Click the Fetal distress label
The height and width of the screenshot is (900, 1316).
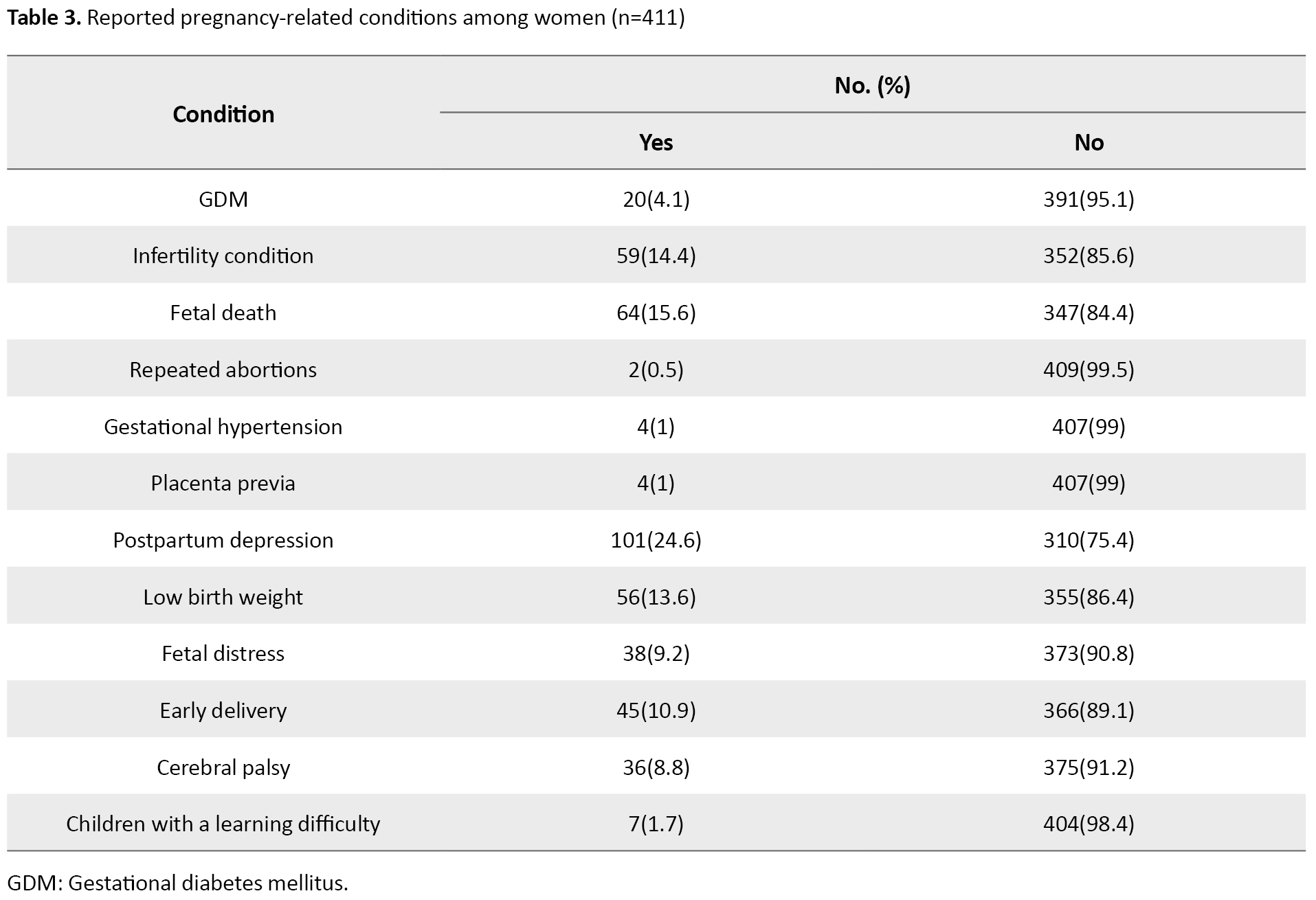coord(223,653)
